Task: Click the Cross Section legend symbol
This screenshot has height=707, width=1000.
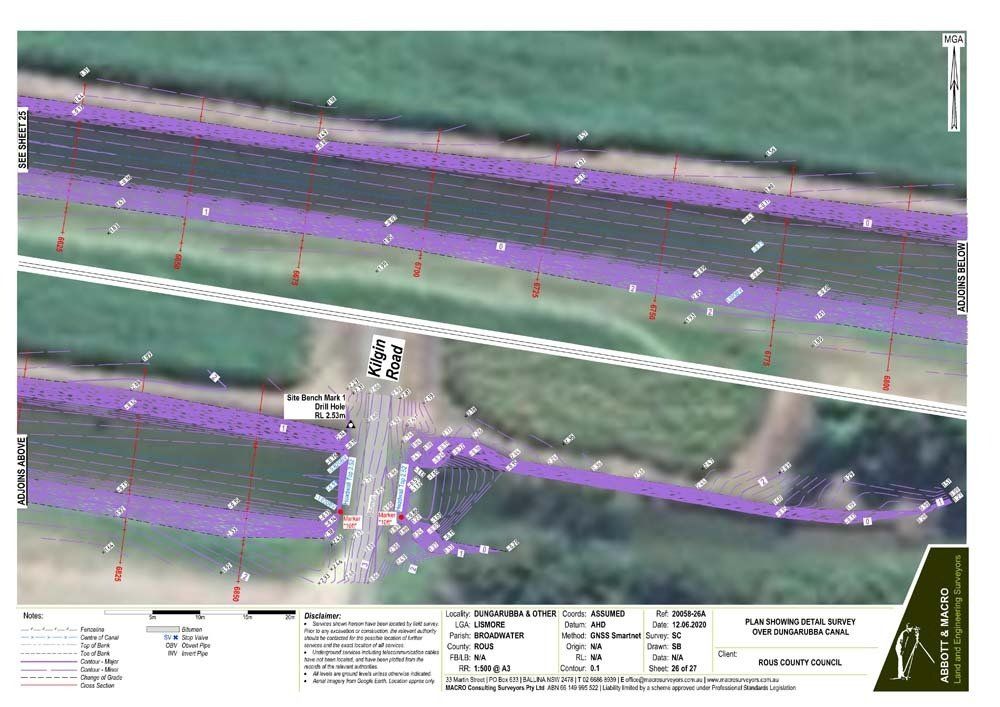Action: [x=48, y=686]
